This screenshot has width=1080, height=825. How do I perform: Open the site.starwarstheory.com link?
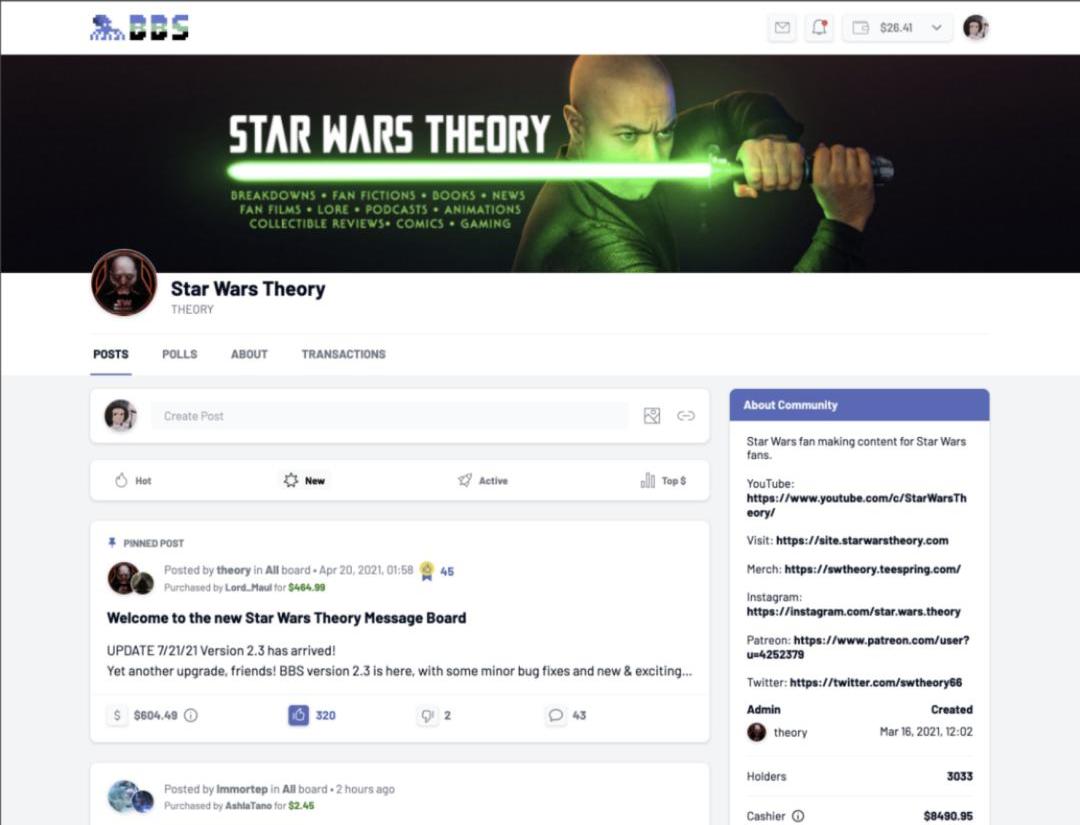coord(862,541)
